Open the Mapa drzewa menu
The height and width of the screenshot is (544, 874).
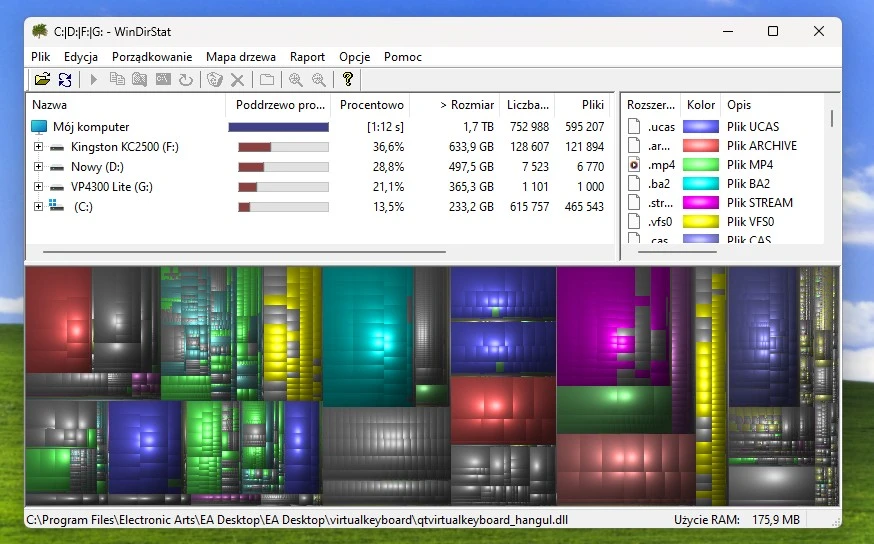241,57
